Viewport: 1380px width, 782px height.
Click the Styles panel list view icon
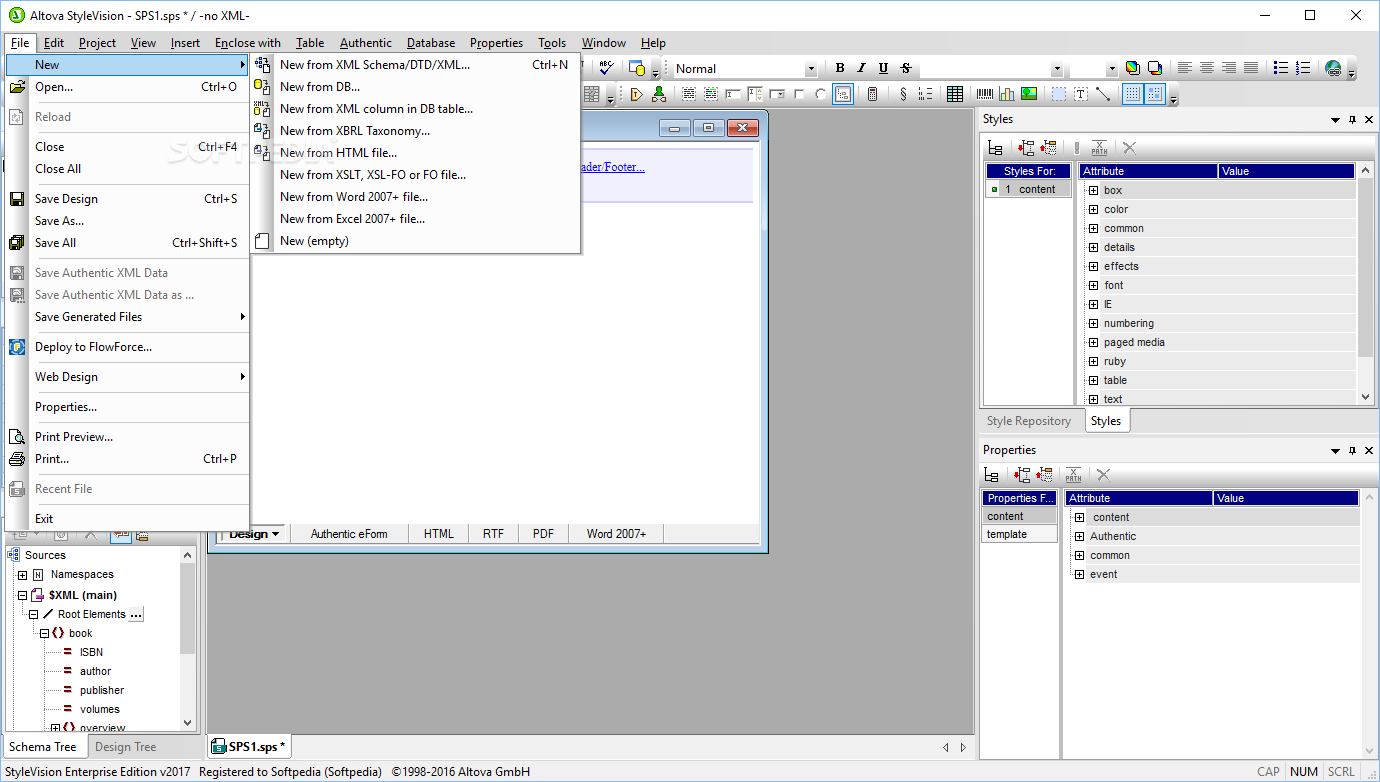pos(994,148)
